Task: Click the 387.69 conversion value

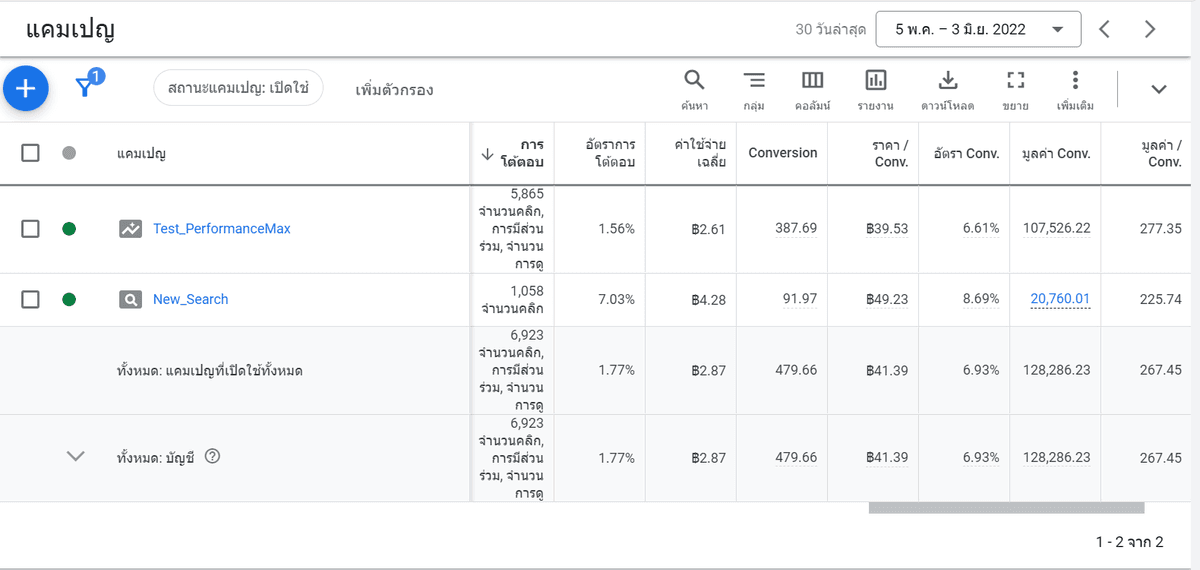Action: (796, 228)
